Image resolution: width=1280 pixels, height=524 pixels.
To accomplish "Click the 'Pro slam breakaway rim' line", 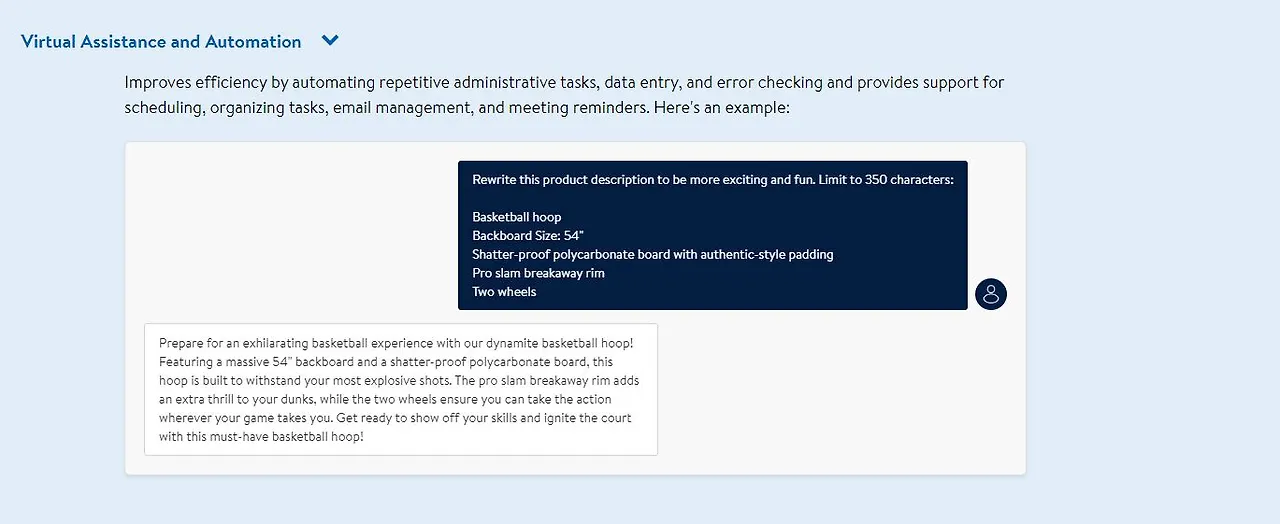I will click(539, 273).
